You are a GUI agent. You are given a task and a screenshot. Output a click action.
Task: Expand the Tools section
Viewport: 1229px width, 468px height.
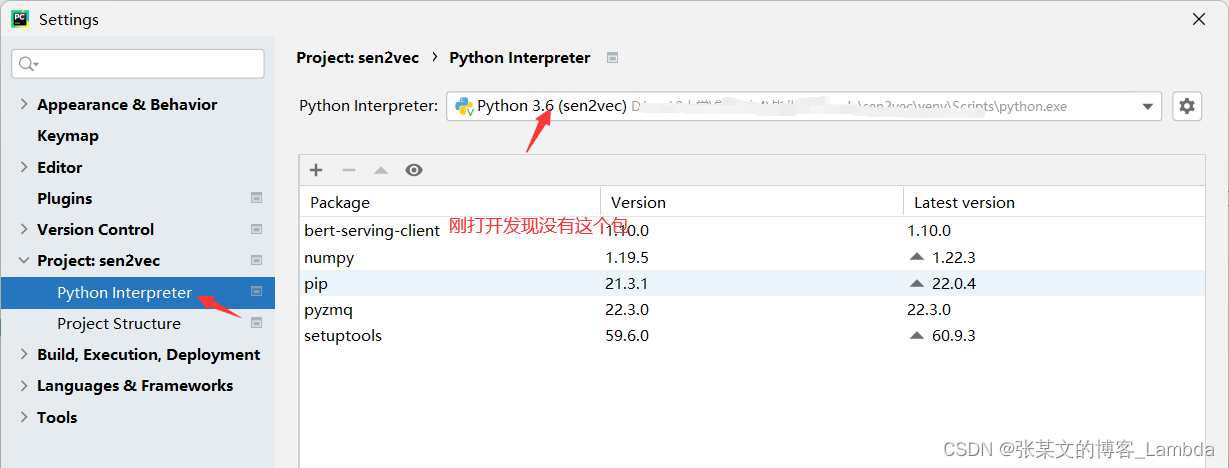pyautogui.click(x=24, y=417)
